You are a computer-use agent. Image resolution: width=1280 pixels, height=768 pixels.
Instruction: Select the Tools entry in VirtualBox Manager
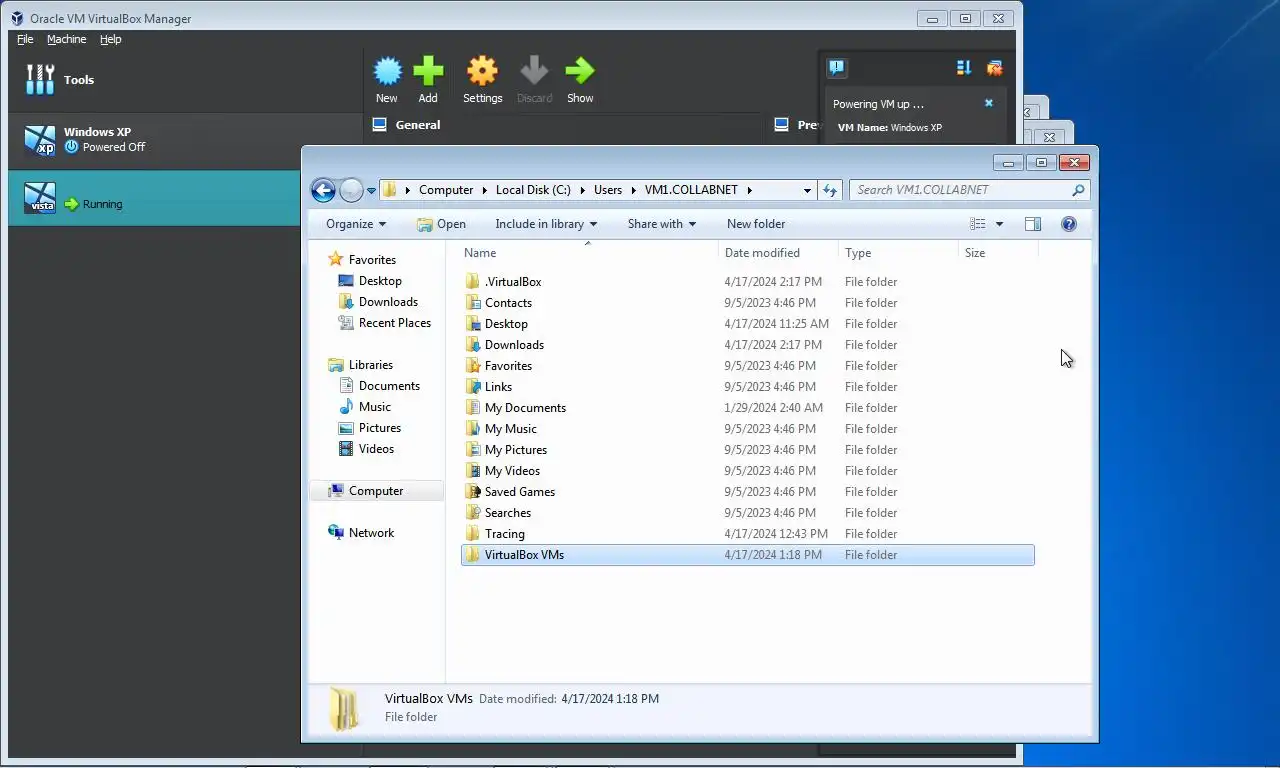[185, 80]
